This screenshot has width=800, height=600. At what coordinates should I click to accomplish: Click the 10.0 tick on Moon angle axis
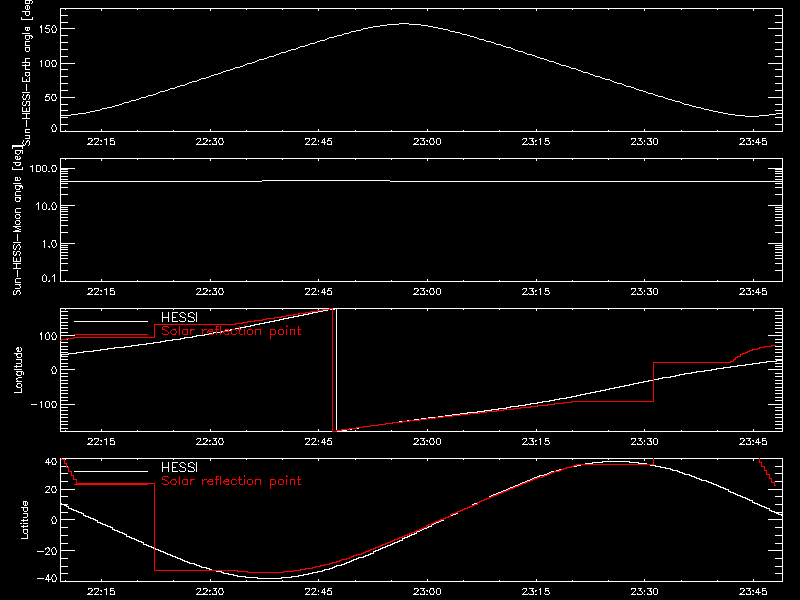tap(46, 207)
